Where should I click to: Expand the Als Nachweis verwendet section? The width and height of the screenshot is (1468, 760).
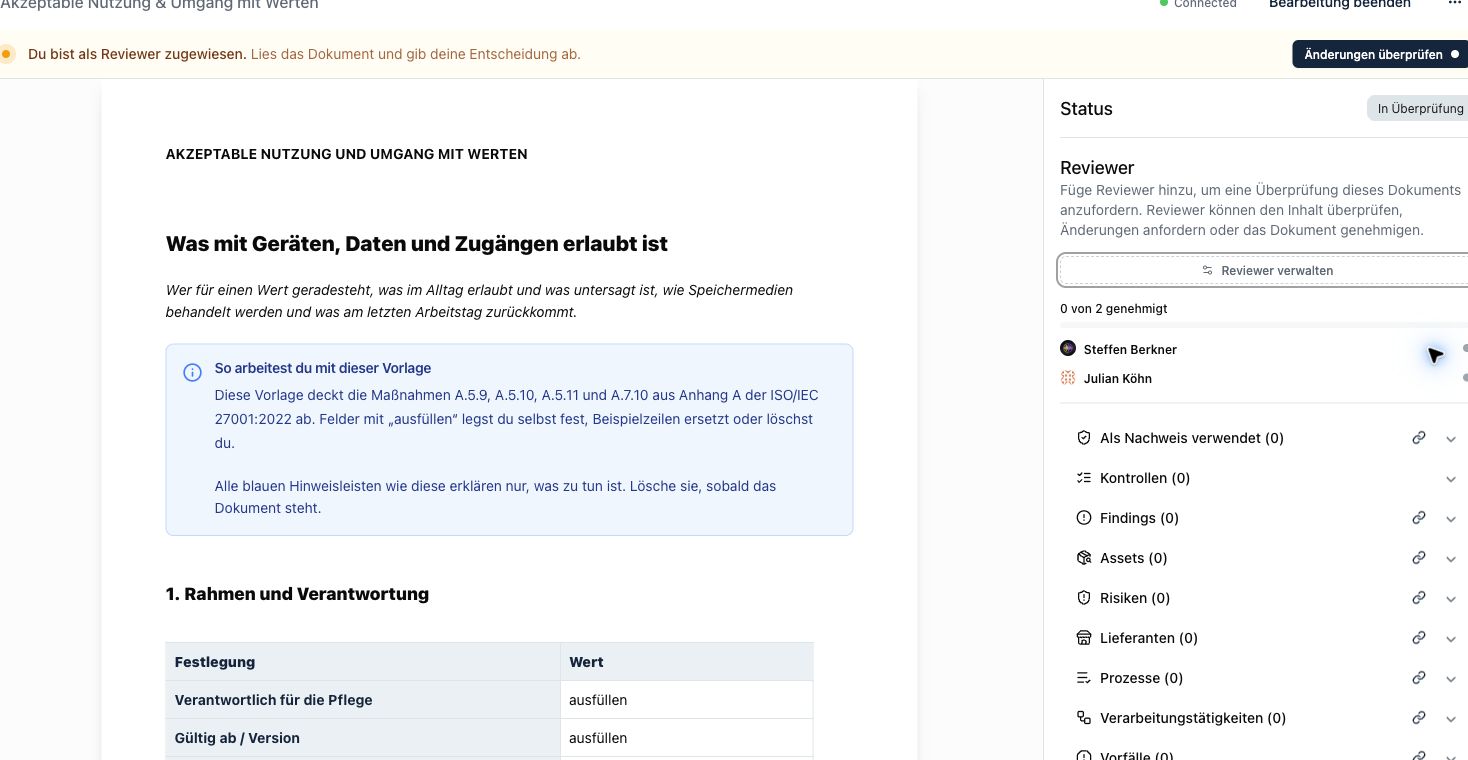[x=1451, y=439]
